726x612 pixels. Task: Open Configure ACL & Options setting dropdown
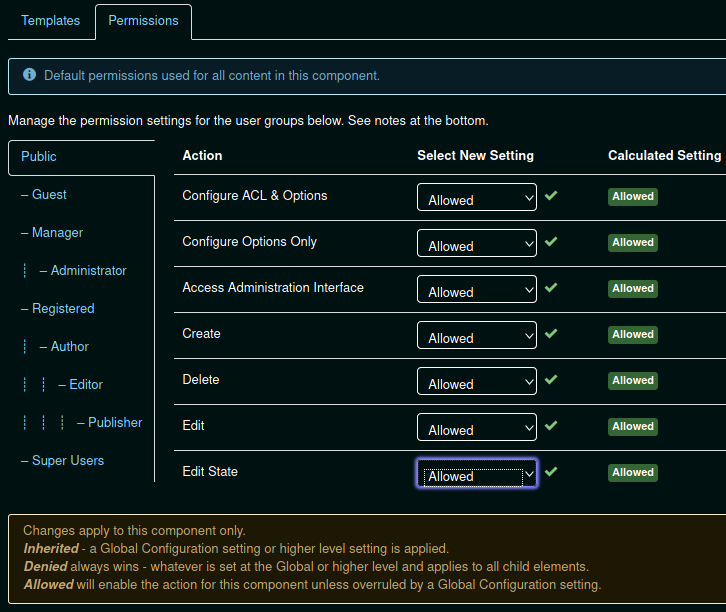(x=477, y=198)
